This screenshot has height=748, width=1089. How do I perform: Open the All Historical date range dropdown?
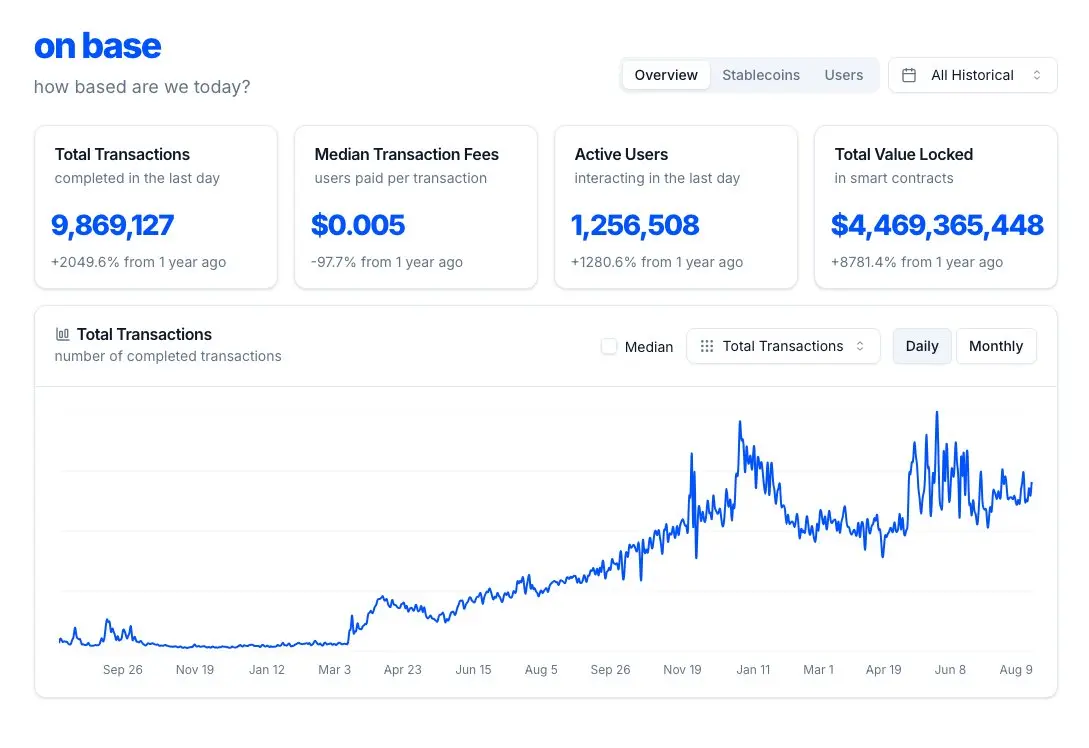972,75
